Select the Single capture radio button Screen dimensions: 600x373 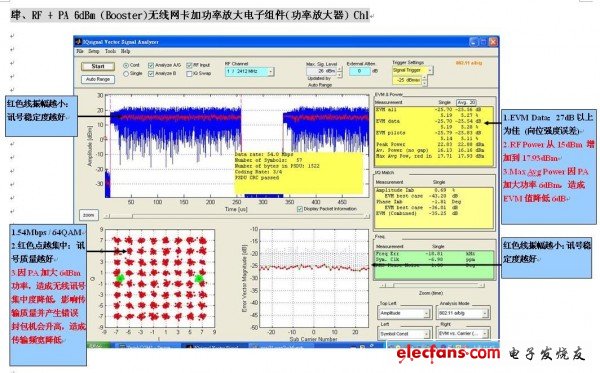pos(126,73)
